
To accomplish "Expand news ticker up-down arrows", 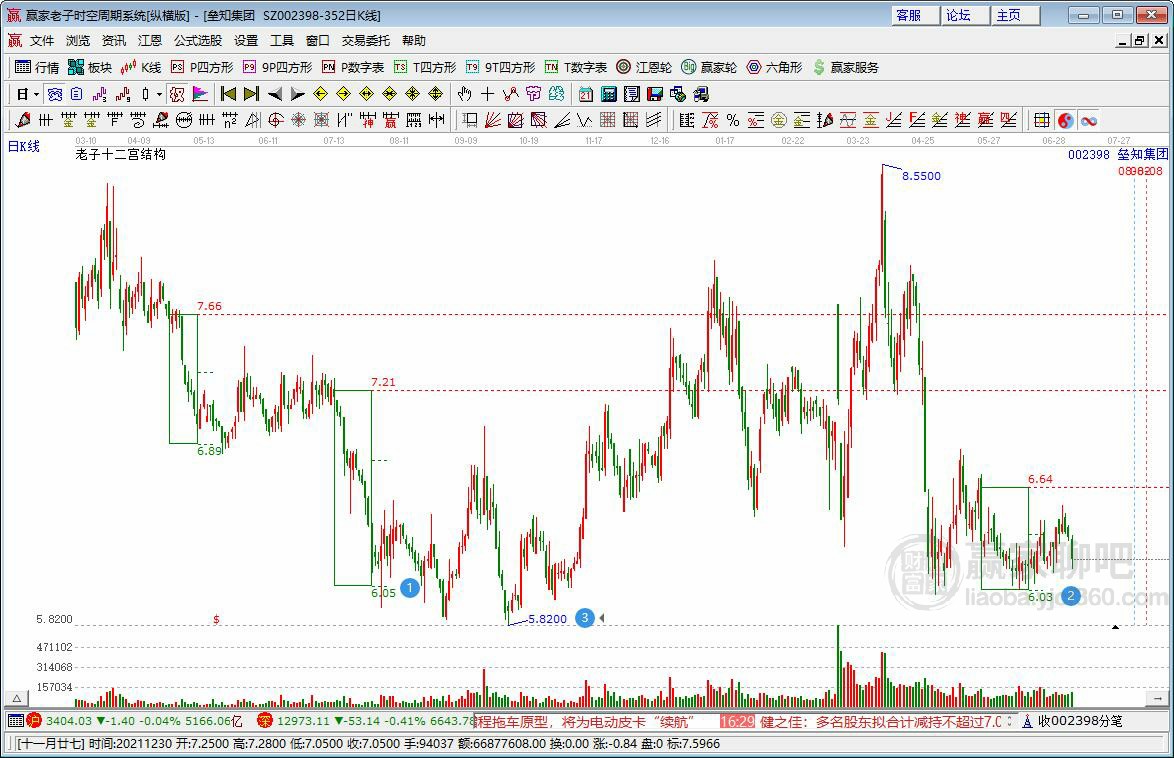I will click(1009, 720).
